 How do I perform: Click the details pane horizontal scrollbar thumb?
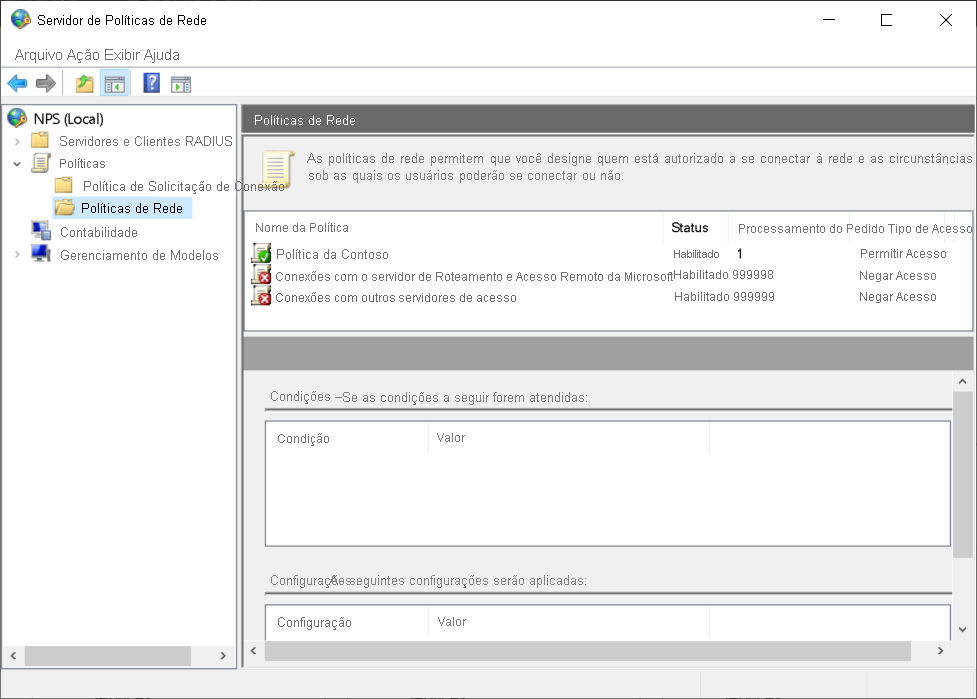tap(588, 651)
